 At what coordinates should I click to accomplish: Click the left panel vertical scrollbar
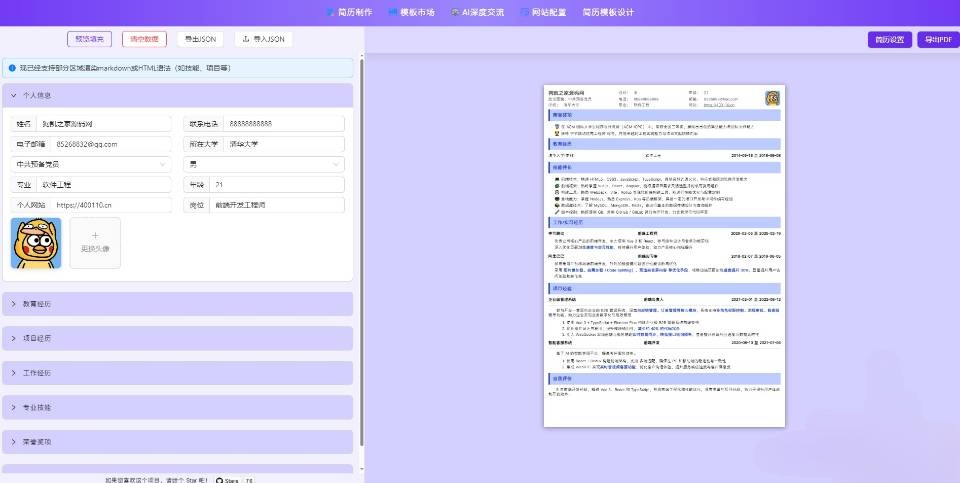coord(361,251)
